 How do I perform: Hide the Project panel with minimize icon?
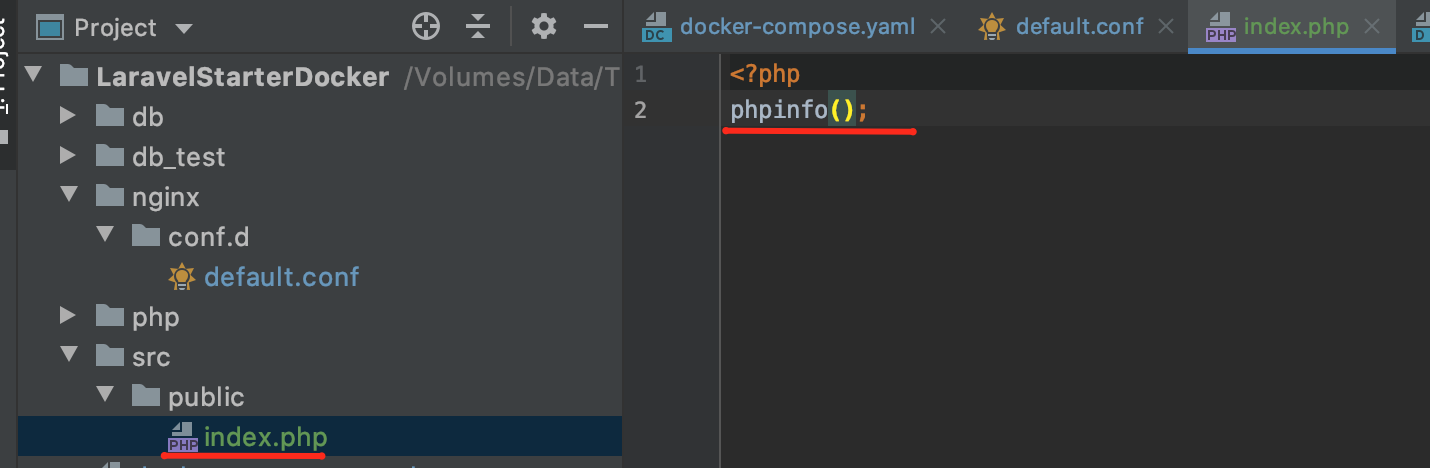pos(596,27)
